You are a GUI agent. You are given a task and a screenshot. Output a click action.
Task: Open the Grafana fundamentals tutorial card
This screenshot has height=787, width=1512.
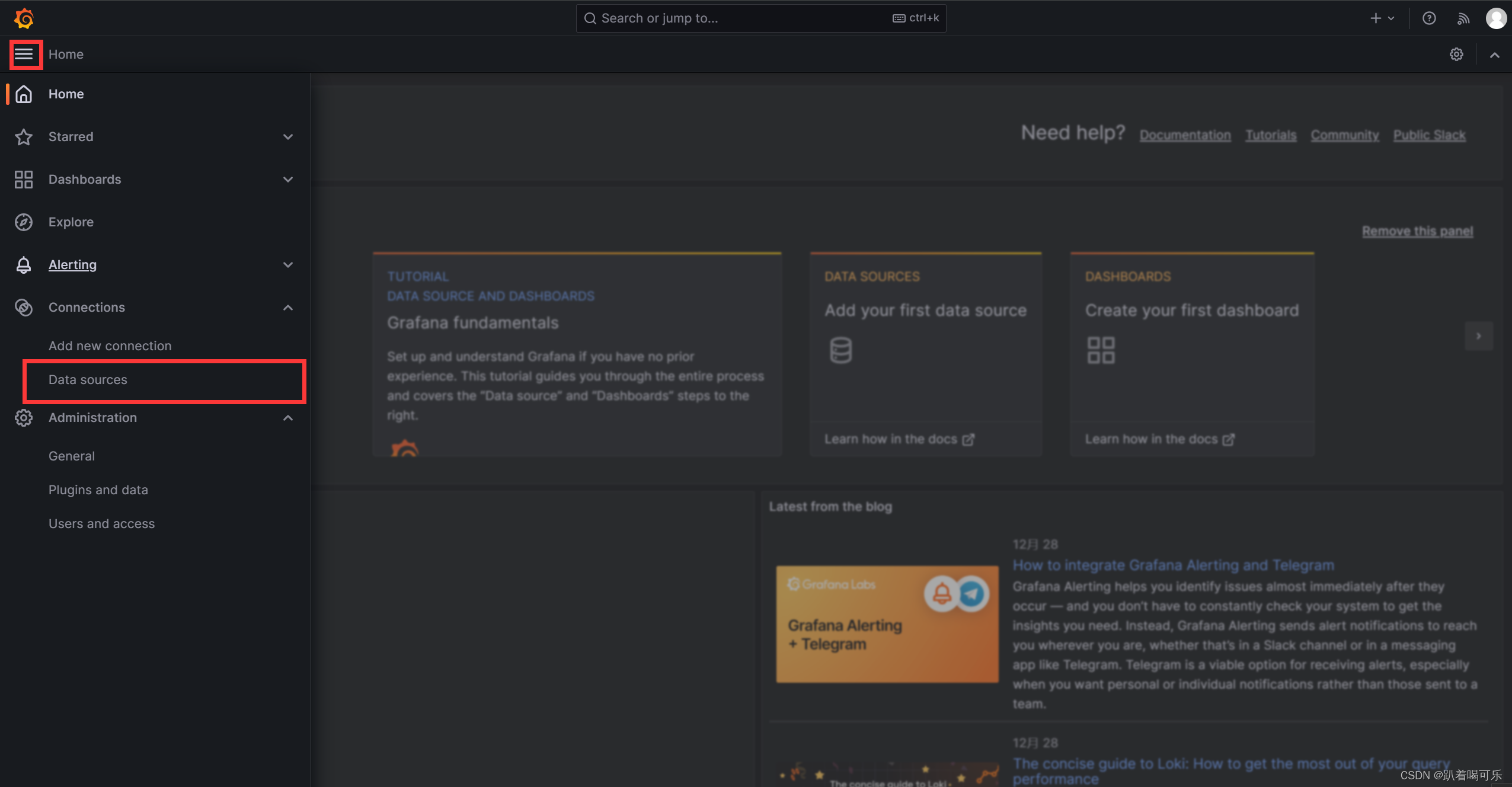(577, 354)
